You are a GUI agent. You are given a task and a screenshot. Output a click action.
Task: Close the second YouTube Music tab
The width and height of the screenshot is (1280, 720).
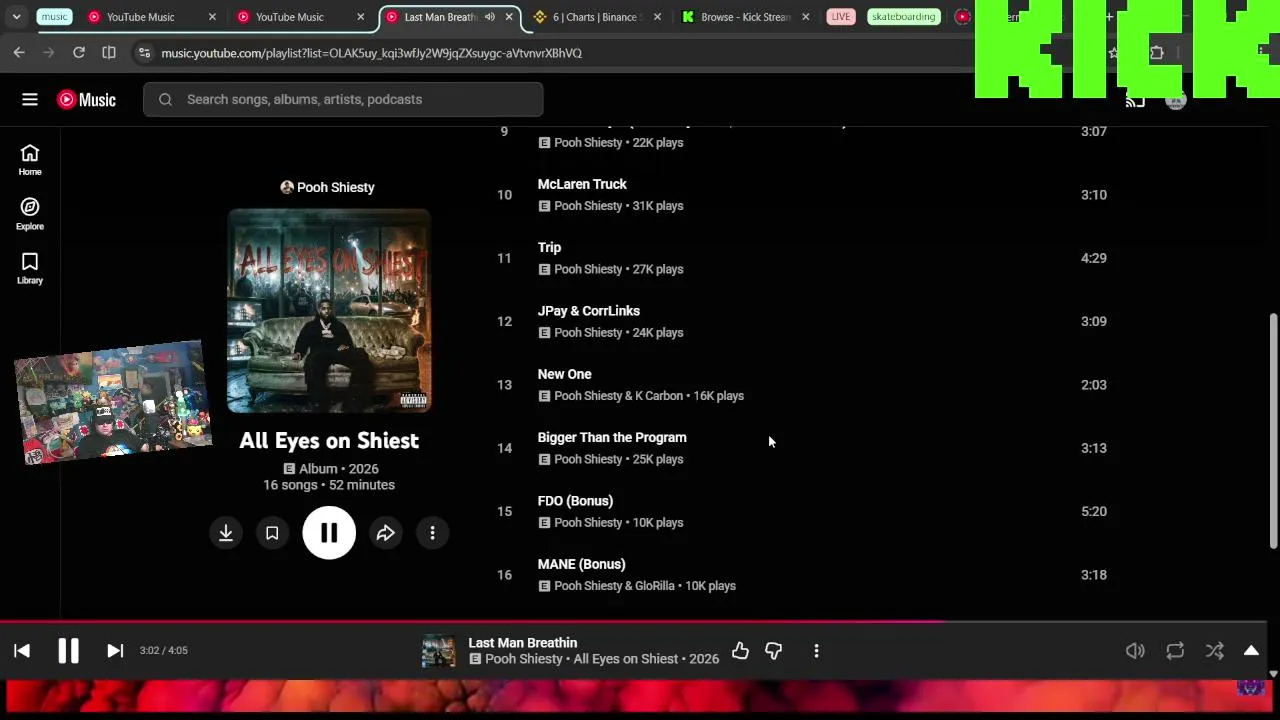pos(361,17)
